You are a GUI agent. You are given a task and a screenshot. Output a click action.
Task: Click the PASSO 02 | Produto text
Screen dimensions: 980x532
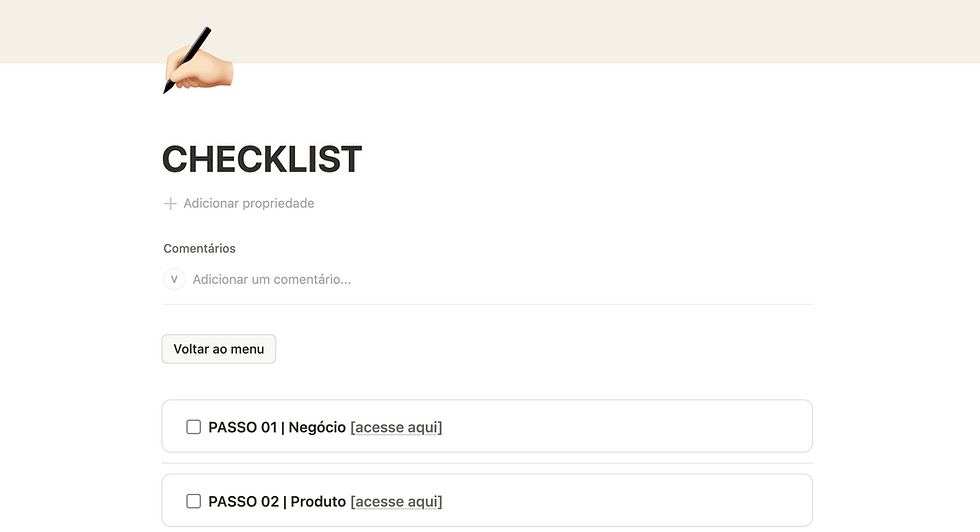[277, 502]
